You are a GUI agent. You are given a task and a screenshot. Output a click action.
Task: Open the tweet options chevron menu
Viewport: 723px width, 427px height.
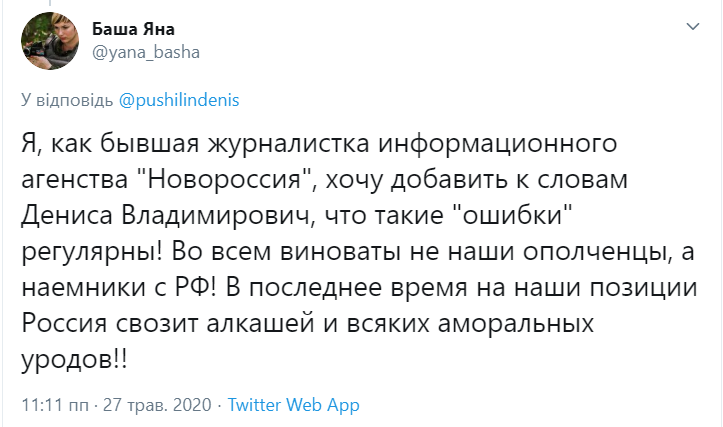(x=693, y=27)
